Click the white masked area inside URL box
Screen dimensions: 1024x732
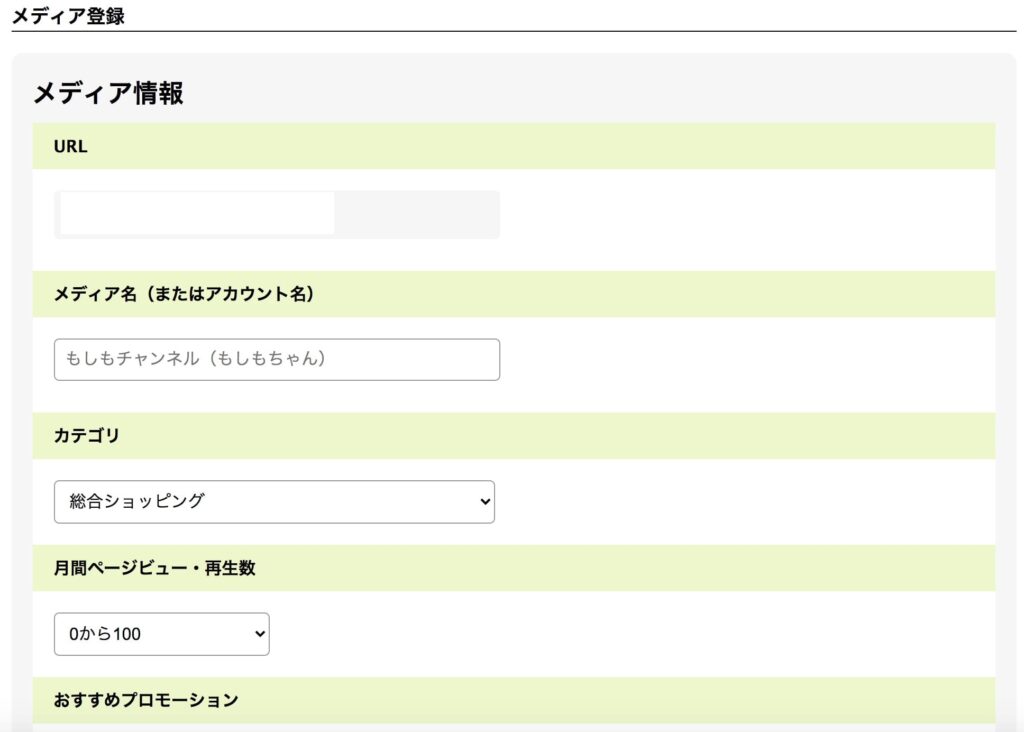[x=197, y=213]
